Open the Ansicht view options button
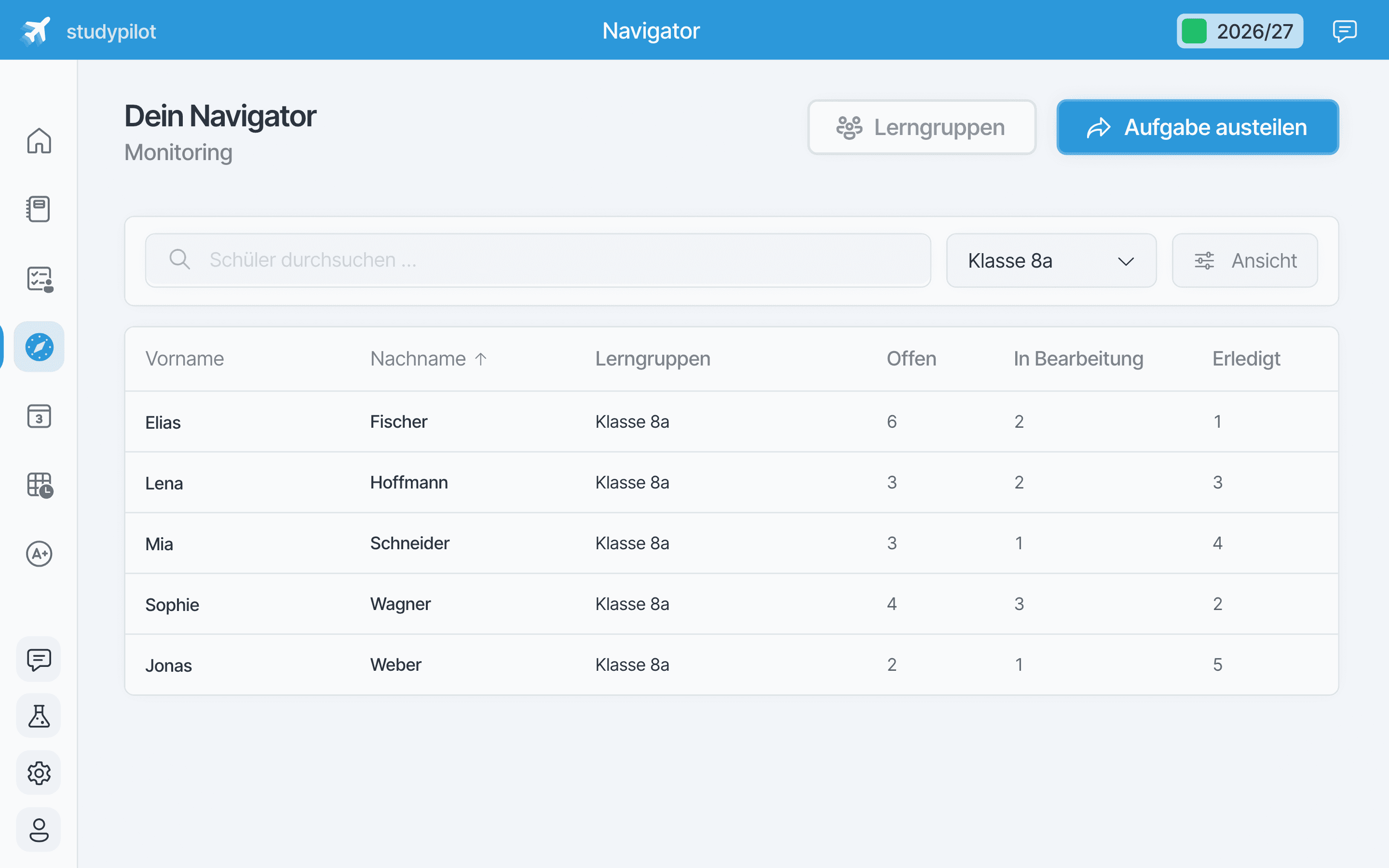This screenshot has width=1389, height=868. coord(1244,260)
